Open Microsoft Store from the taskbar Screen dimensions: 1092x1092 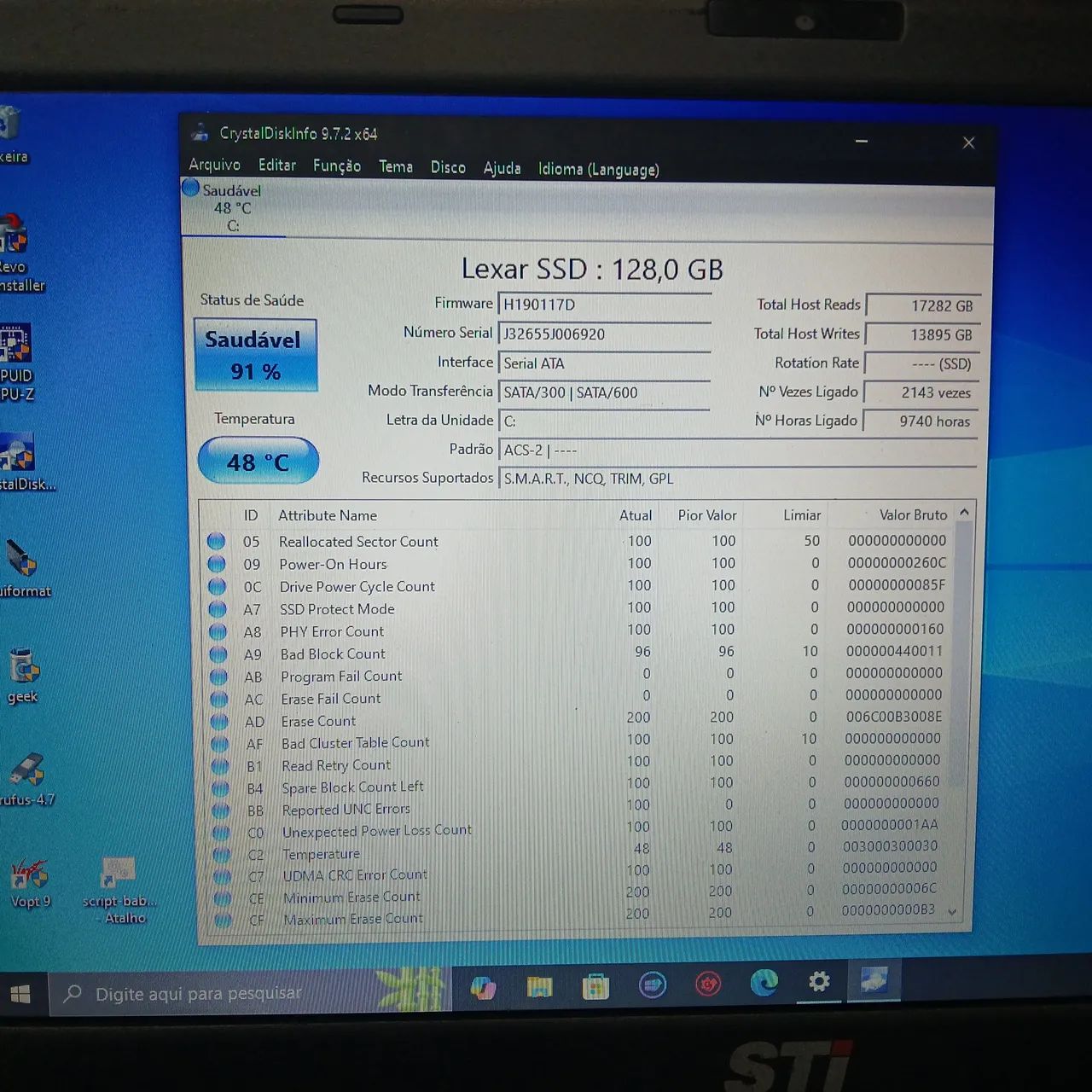pos(595,986)
